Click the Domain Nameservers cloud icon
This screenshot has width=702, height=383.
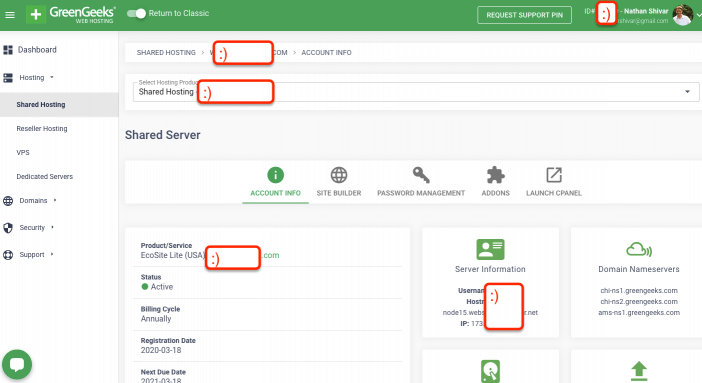(x=639, y=249)
